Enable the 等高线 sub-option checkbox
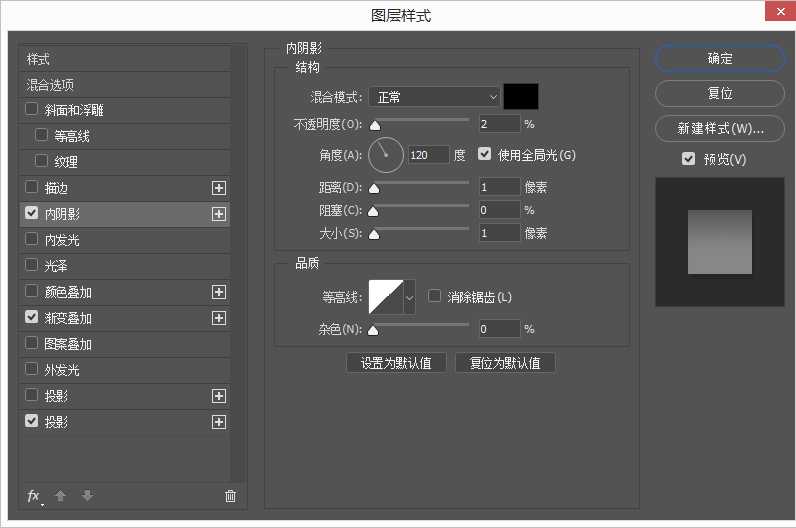The width and height of the screenshot is (796, 528). coord(41,135)
